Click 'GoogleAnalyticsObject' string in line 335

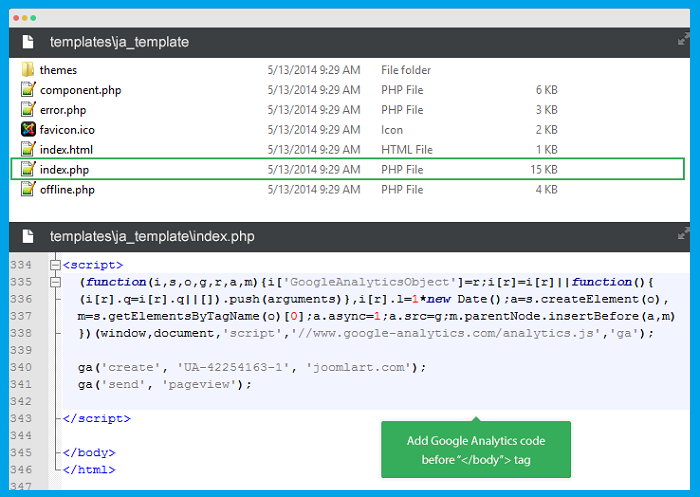tap(370, 282)
